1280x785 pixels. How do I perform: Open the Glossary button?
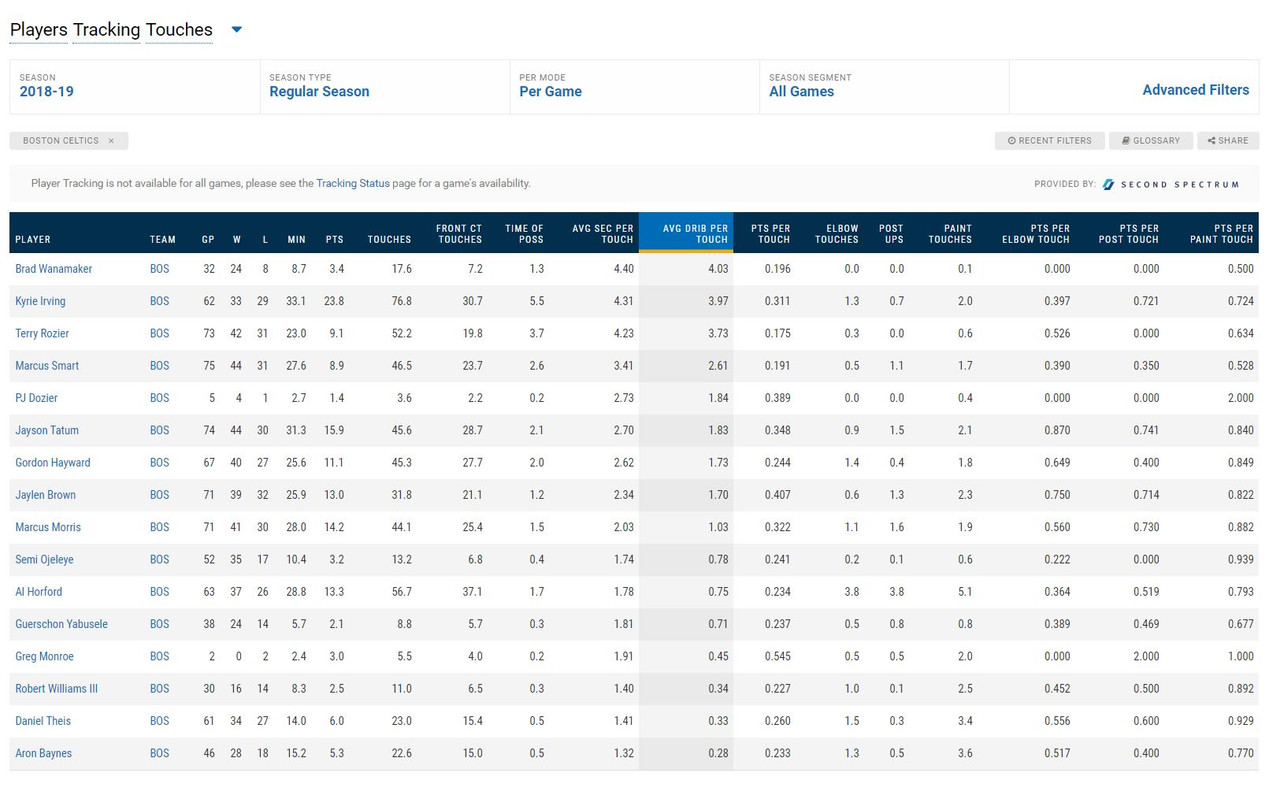[x=1151, y=141]
